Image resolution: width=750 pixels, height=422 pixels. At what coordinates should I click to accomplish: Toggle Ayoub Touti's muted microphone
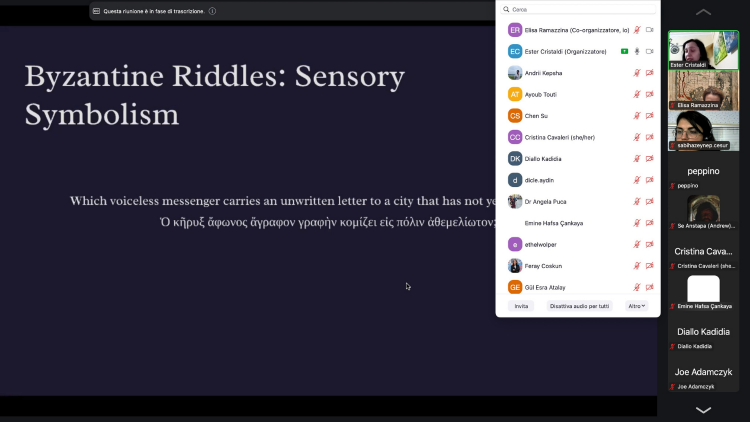click(x=637, y=94)
